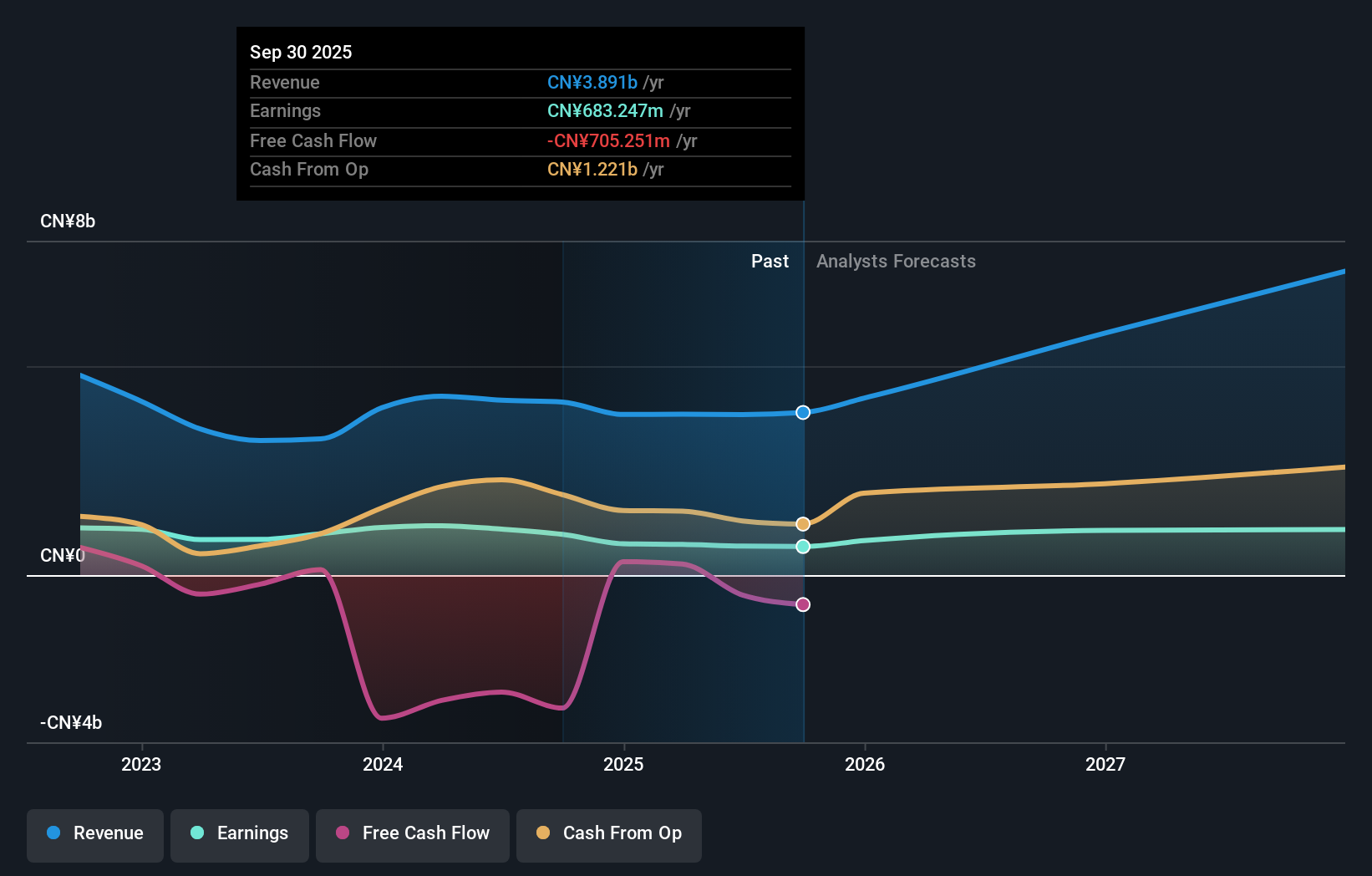The image size is (1372, 876).
Task: Click the teal Earnings legend dot
Action: pos(196,833)
